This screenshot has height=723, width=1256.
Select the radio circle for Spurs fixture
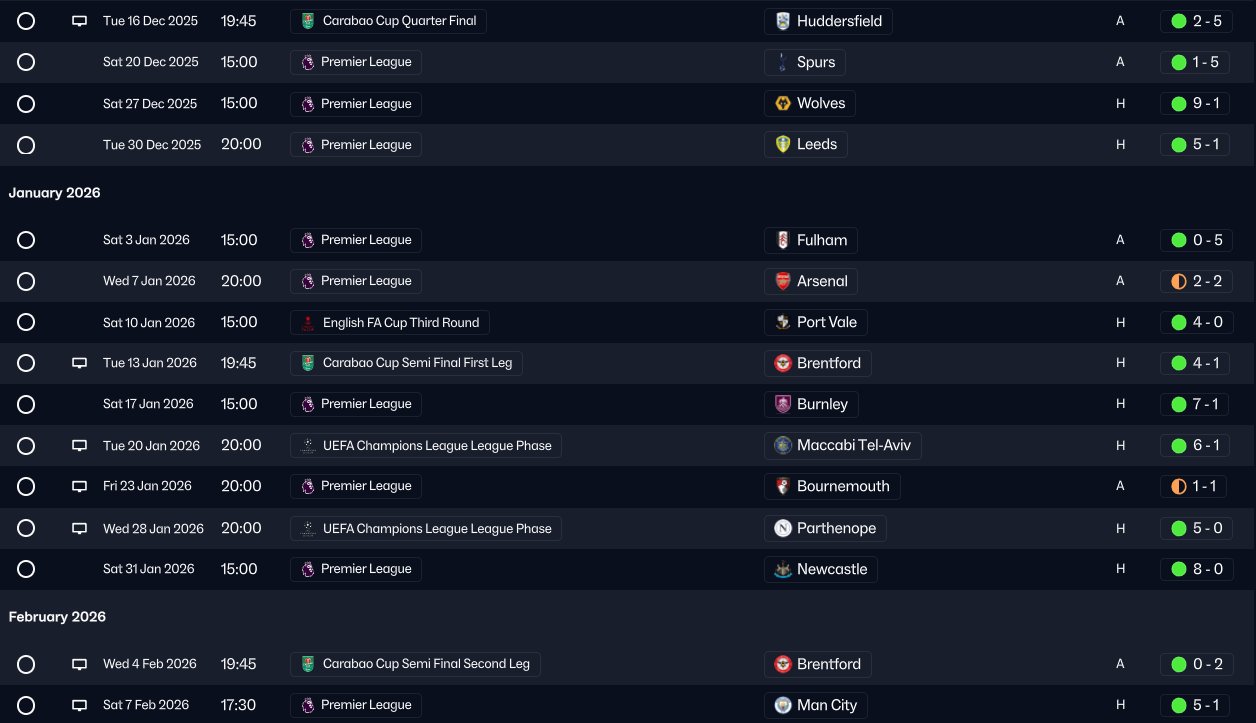(26, 62)
